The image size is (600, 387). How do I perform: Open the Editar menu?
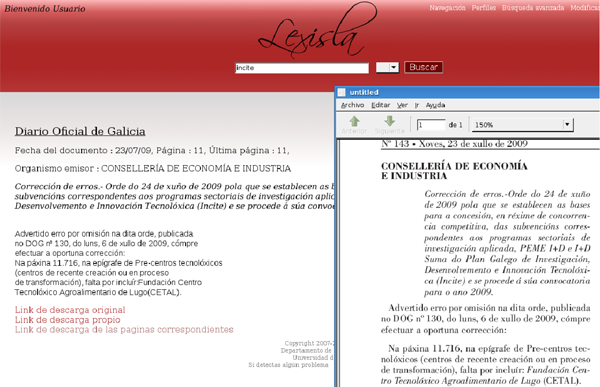(x=380, y=105)
